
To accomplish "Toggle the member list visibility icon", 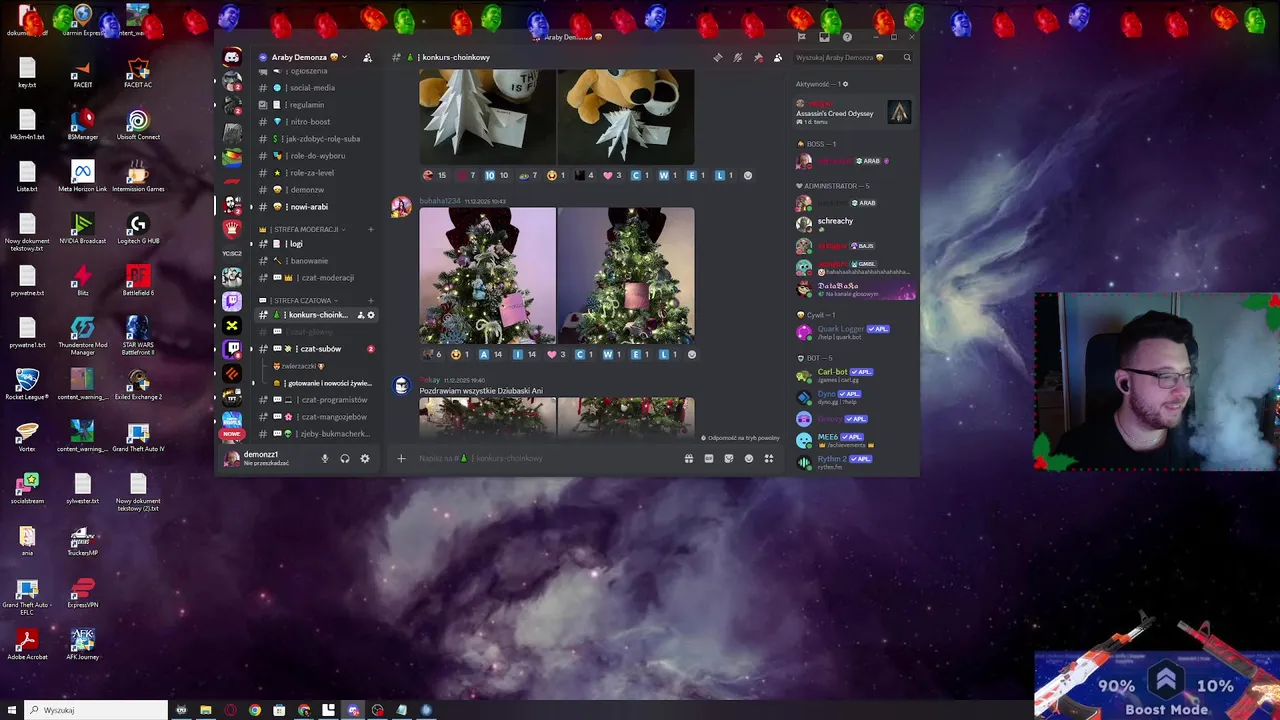I will (778, 57).
